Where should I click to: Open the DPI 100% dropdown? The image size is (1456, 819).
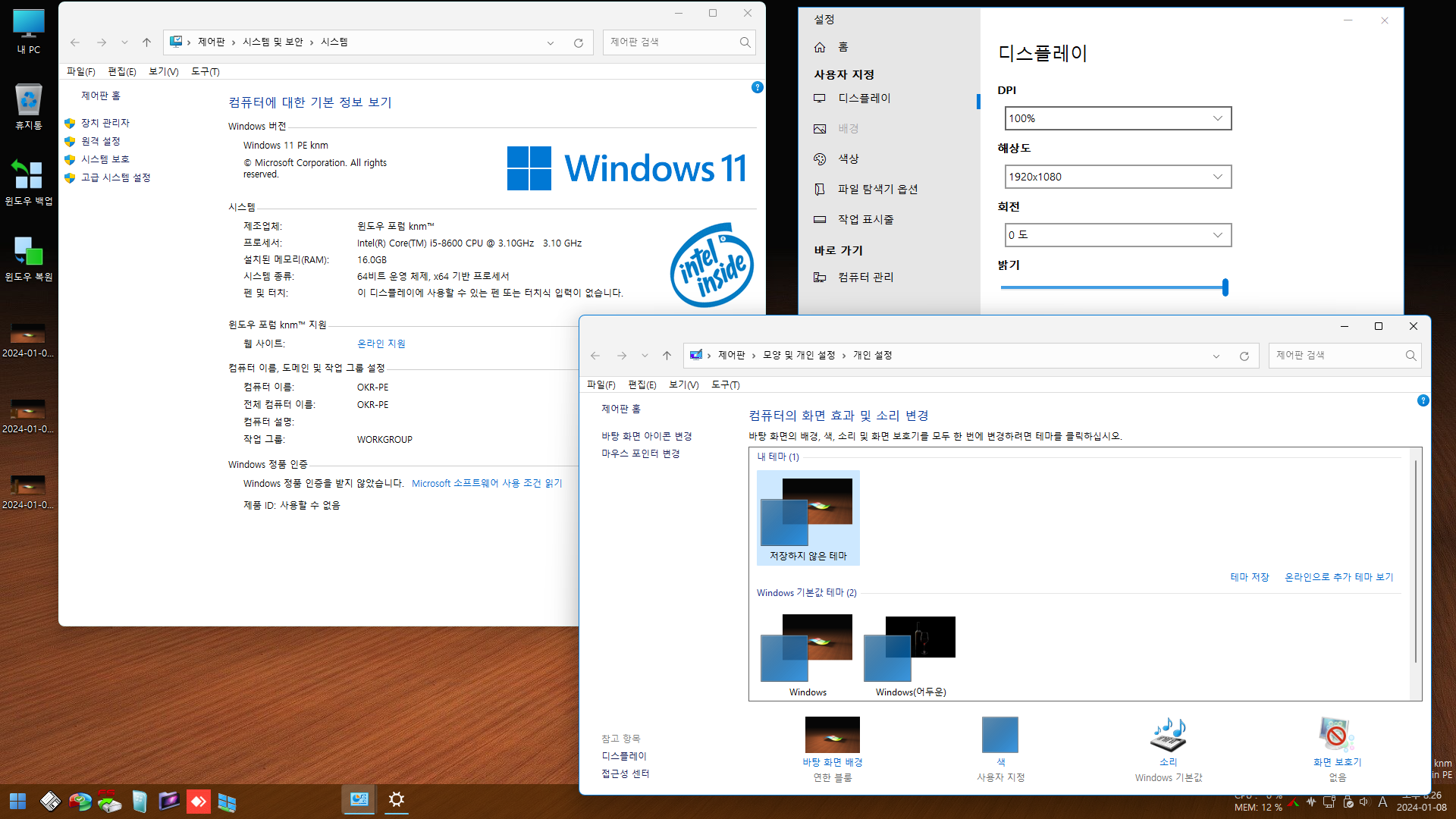pyautogui.click(x=1118, y=118)
